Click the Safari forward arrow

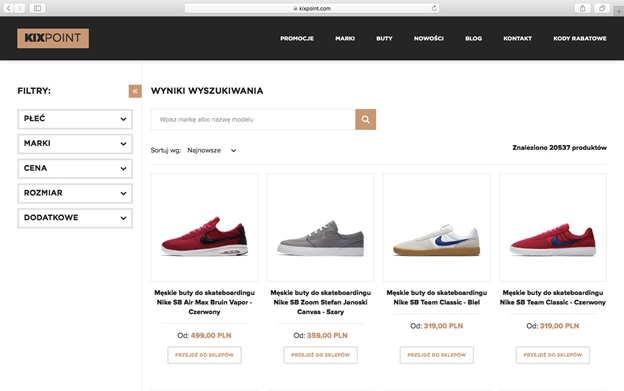[20, 8]
